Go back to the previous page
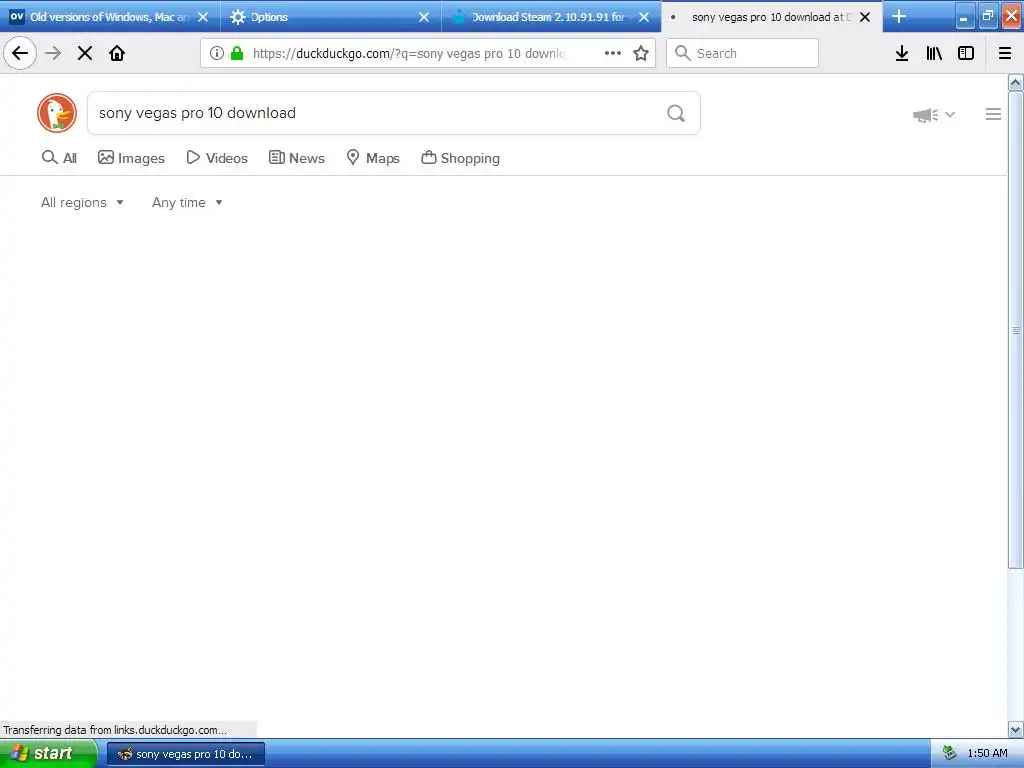This screenshot has height=768, width=1024. tap(20, 53)
